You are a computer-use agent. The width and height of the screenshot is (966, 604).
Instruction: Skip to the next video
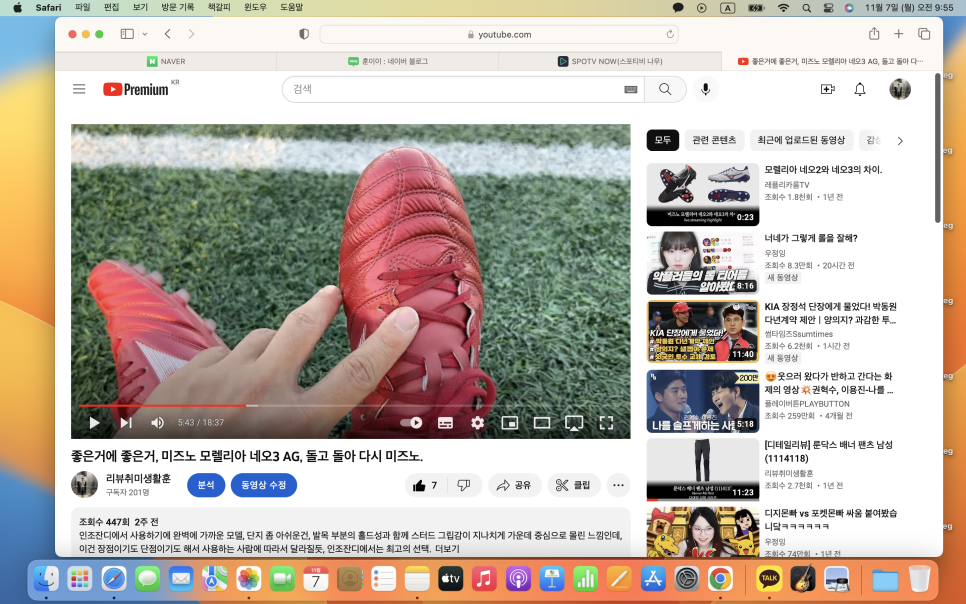126,423
